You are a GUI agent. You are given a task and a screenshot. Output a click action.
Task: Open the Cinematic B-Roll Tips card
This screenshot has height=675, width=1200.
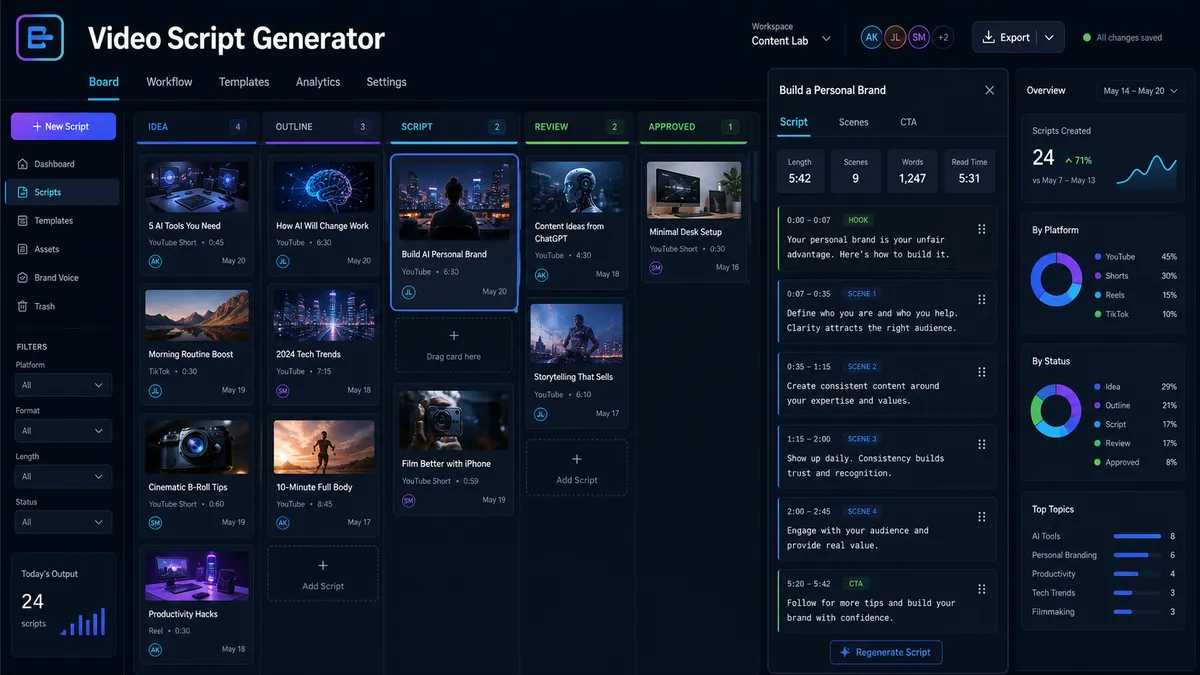click(196, 474)
